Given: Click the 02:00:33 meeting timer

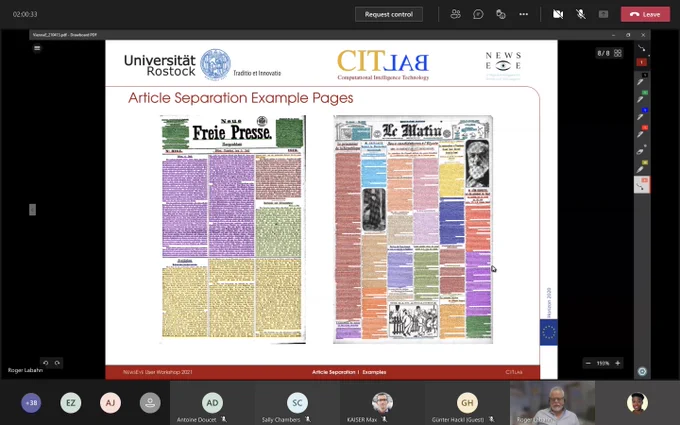Looking at the screenshot, I should click(x=25, y=14).
